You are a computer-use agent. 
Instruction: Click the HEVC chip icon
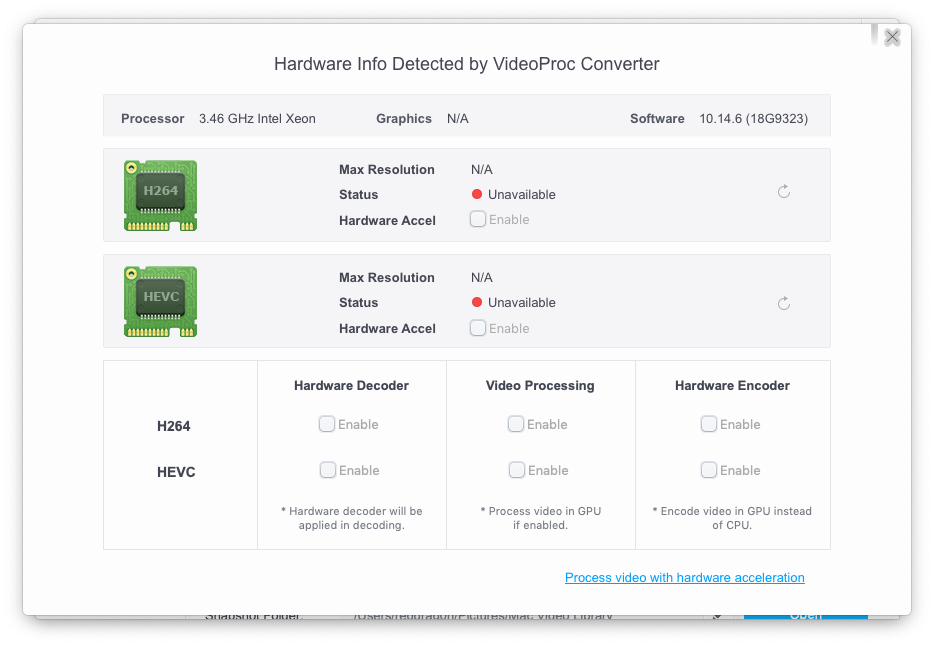(160, 301)
